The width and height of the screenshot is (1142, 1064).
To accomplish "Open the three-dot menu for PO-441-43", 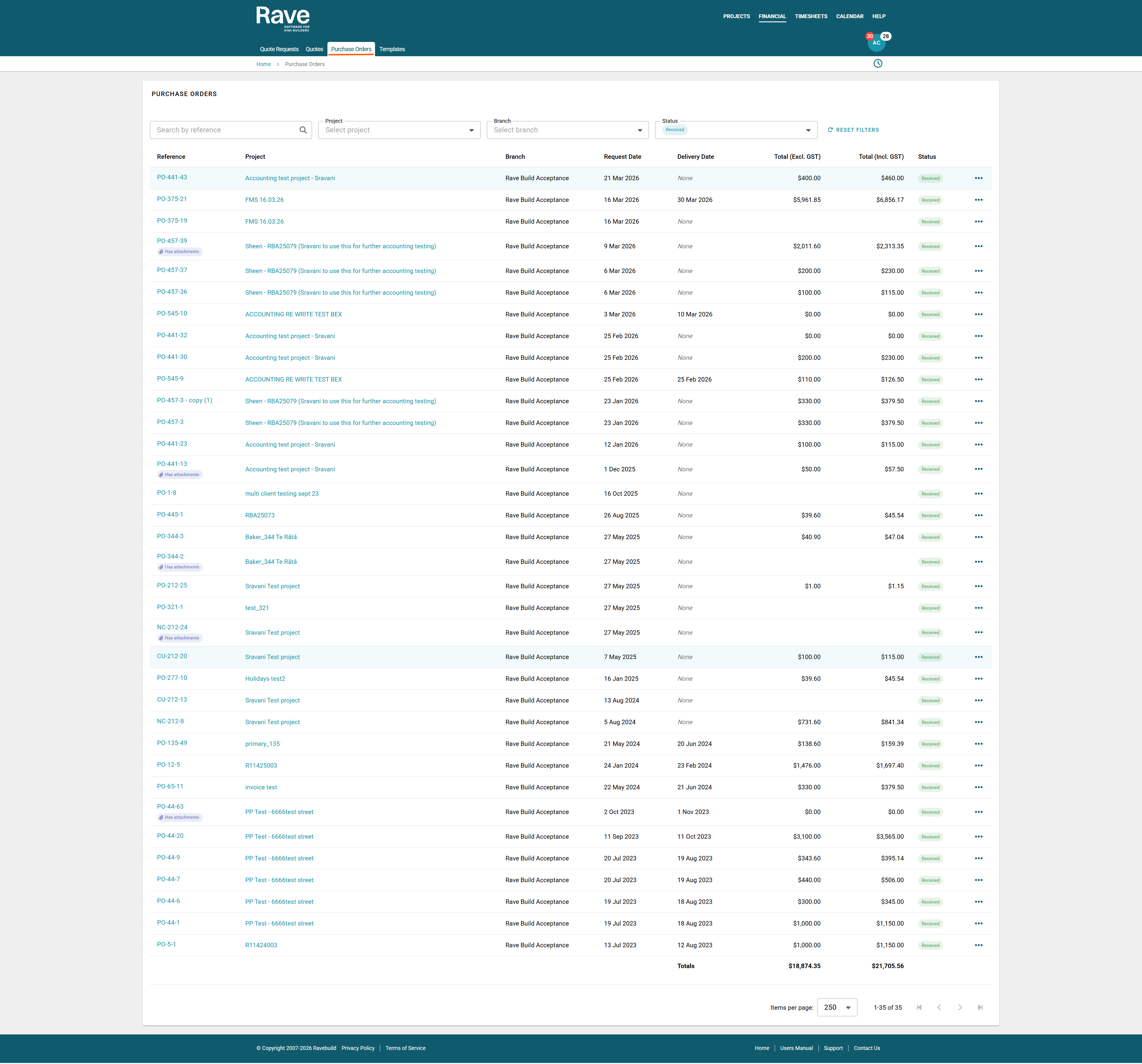I will (978, 178).
